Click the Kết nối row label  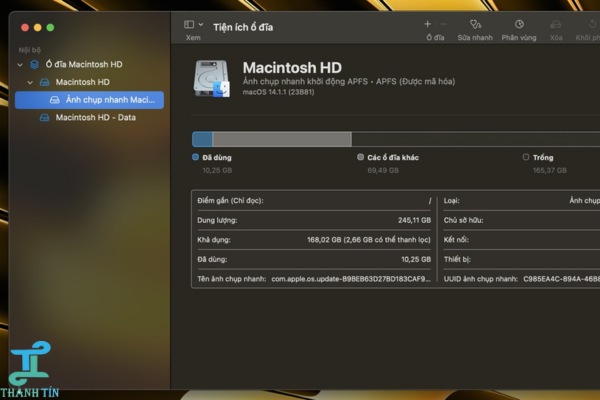[x=456, y=240]
